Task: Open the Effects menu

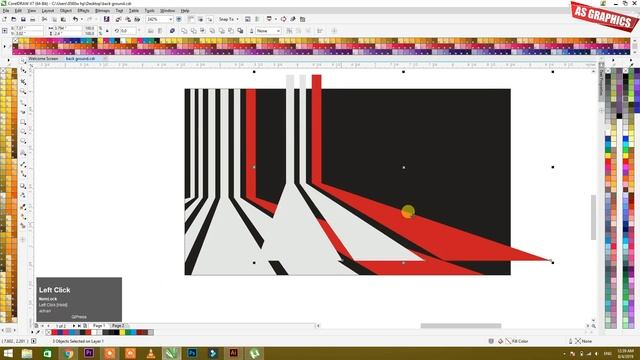Action: pyautogui.click(x=83, y=11)
